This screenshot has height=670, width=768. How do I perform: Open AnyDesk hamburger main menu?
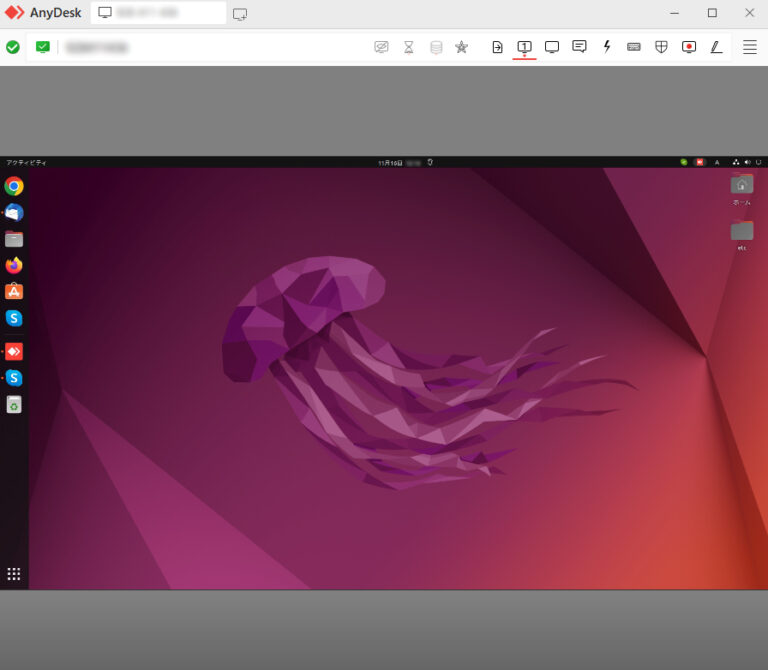[750, 47]
